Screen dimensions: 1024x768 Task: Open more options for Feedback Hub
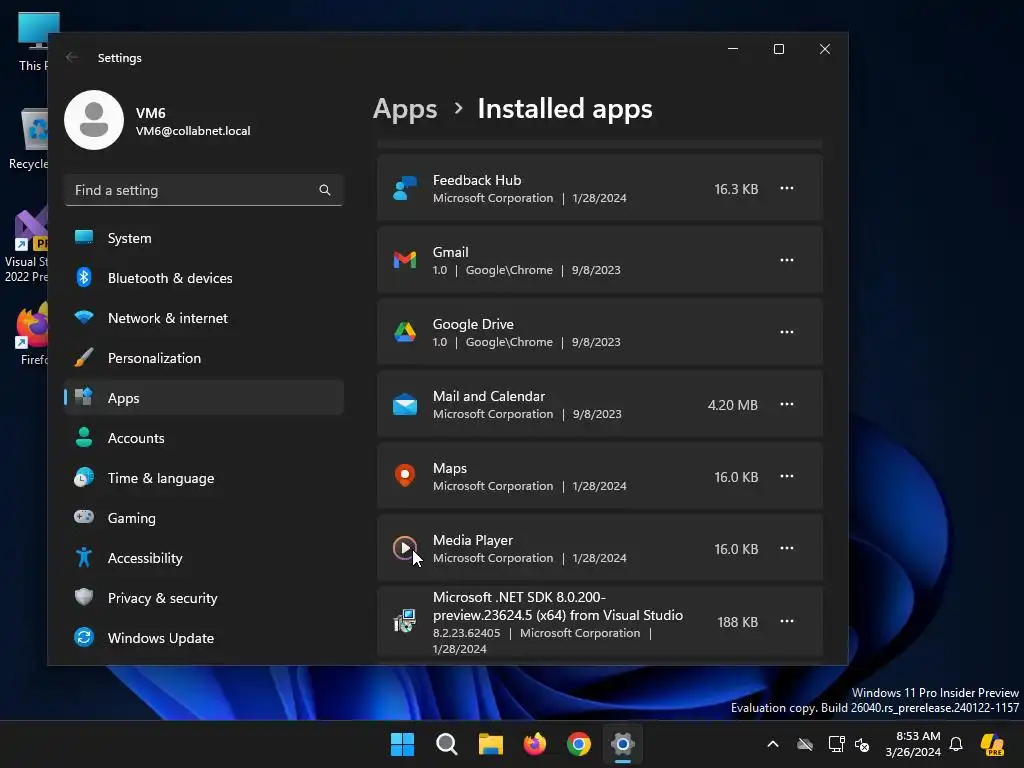point(787,188)
